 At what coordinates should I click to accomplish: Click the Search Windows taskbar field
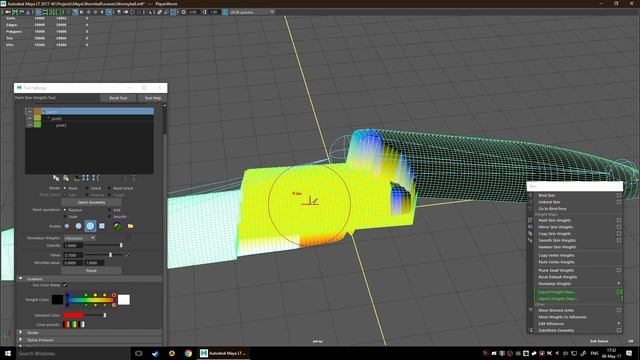coord(73,353)
